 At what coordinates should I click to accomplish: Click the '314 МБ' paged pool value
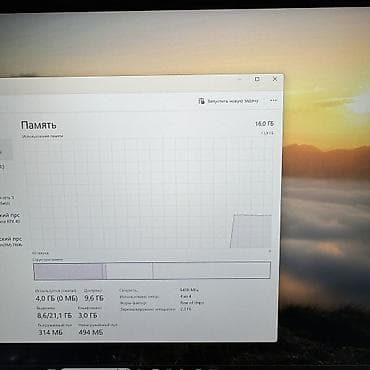click(x=50, y=332)
